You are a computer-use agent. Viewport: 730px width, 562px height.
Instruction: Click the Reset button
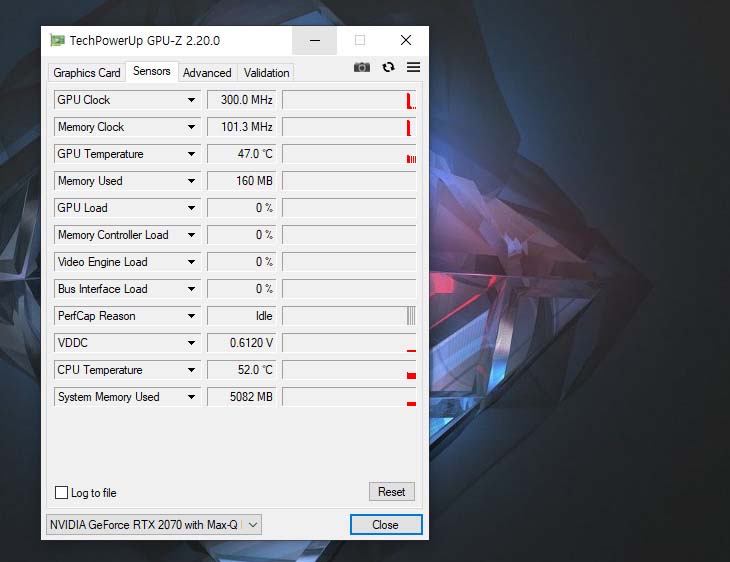pos(392,492)
